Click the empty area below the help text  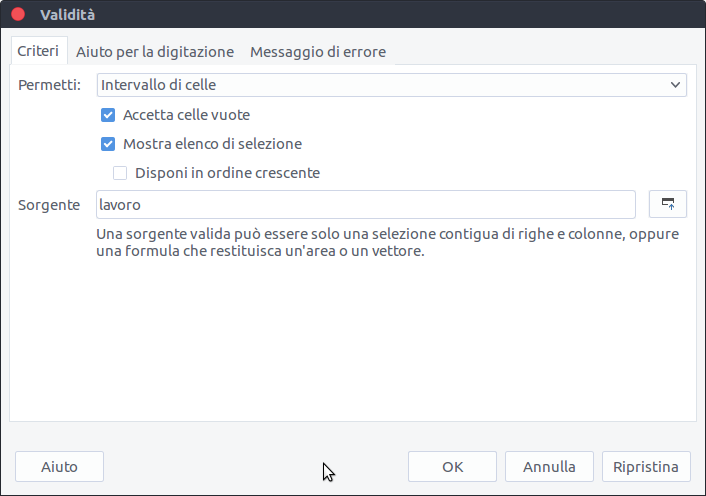point(350,340)
